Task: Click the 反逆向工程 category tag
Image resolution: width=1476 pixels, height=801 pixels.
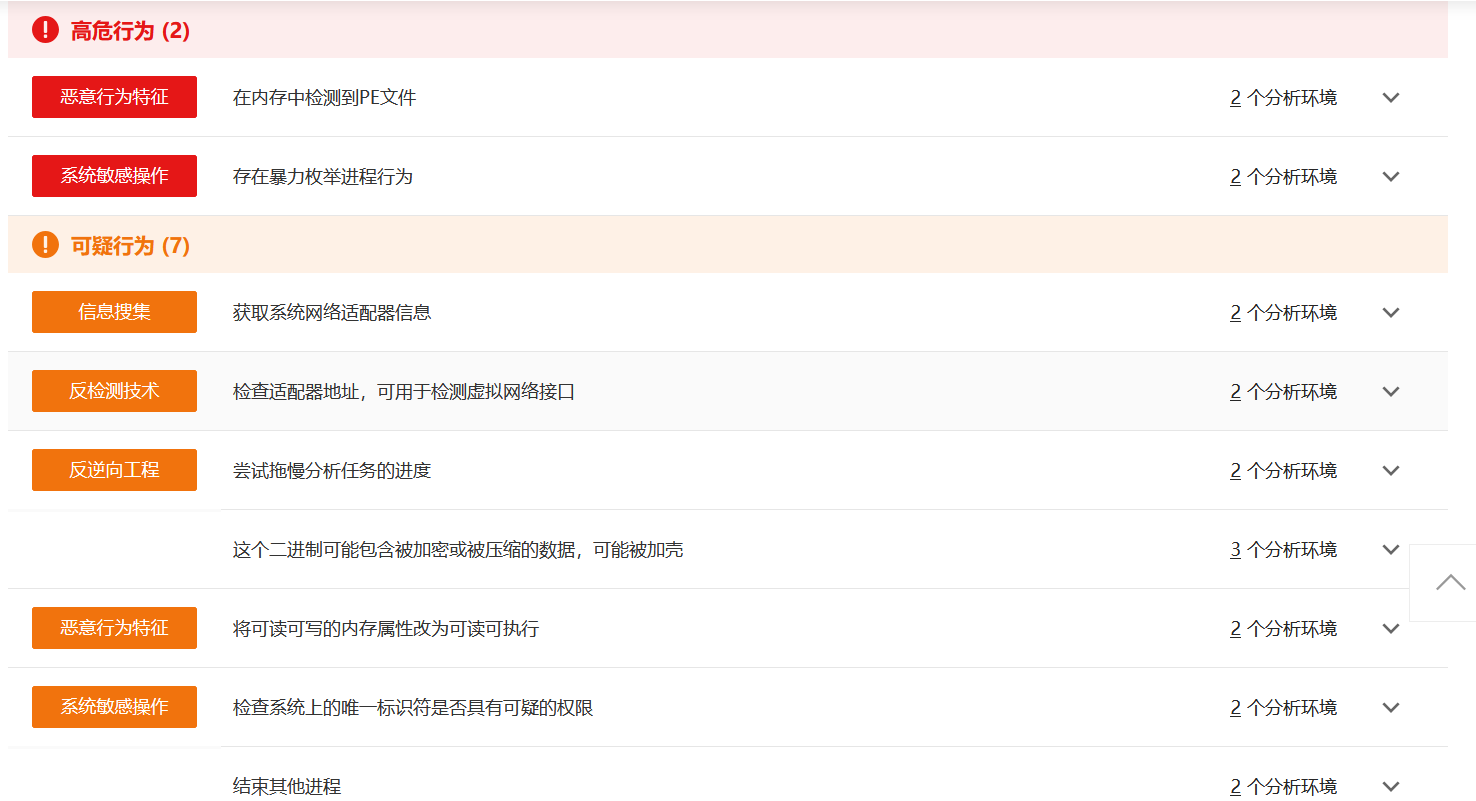Action: coord(114,470)
